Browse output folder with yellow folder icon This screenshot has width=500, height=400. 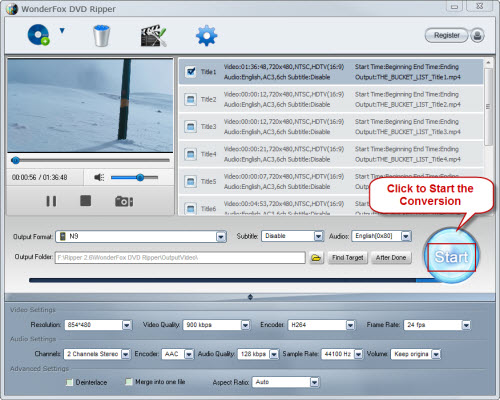pos(316,258)
